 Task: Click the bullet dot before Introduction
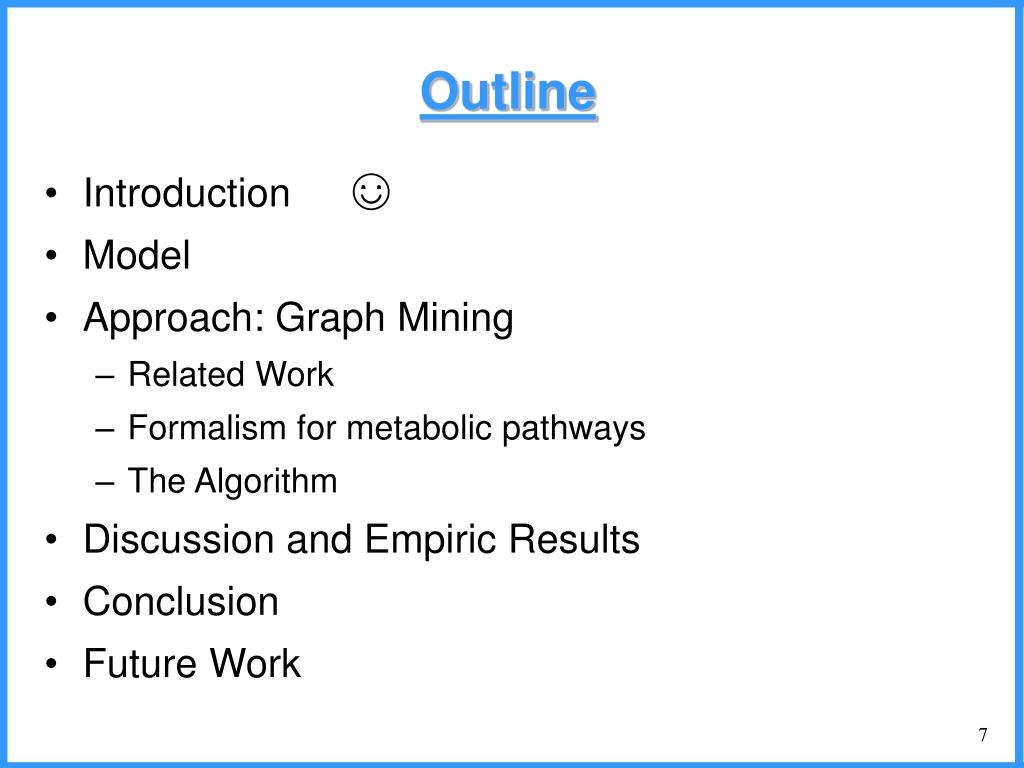52,194
